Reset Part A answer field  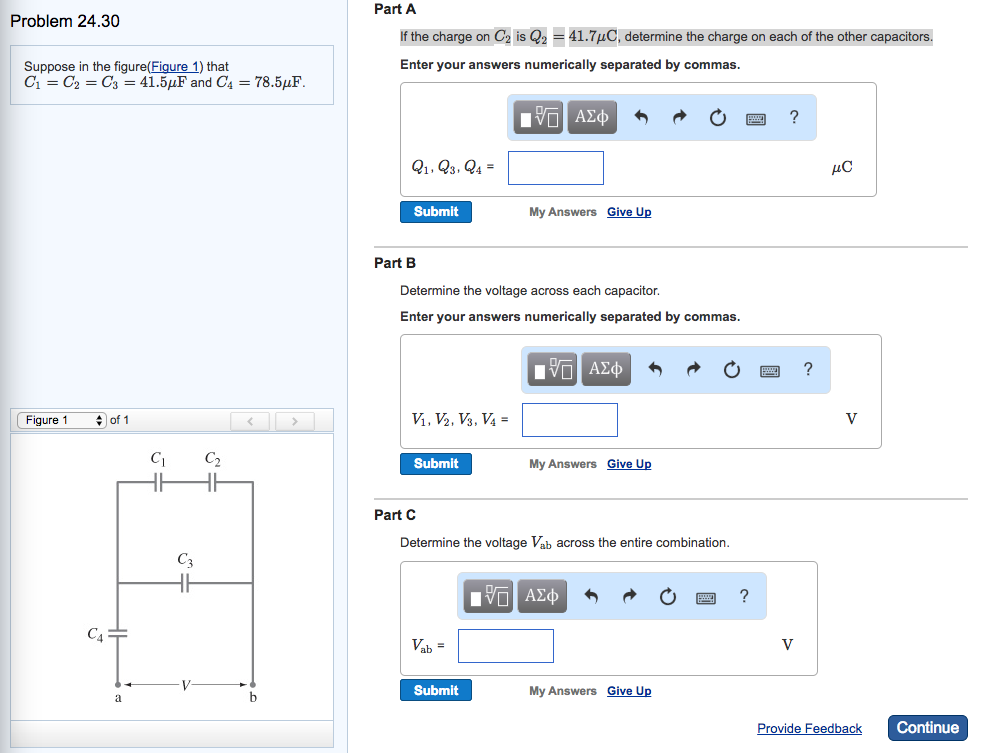[x=717, y=118]
